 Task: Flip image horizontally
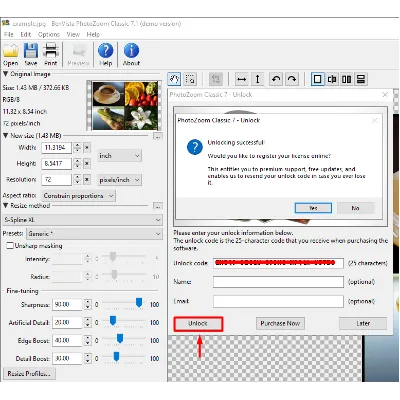(x=241, y=79)
